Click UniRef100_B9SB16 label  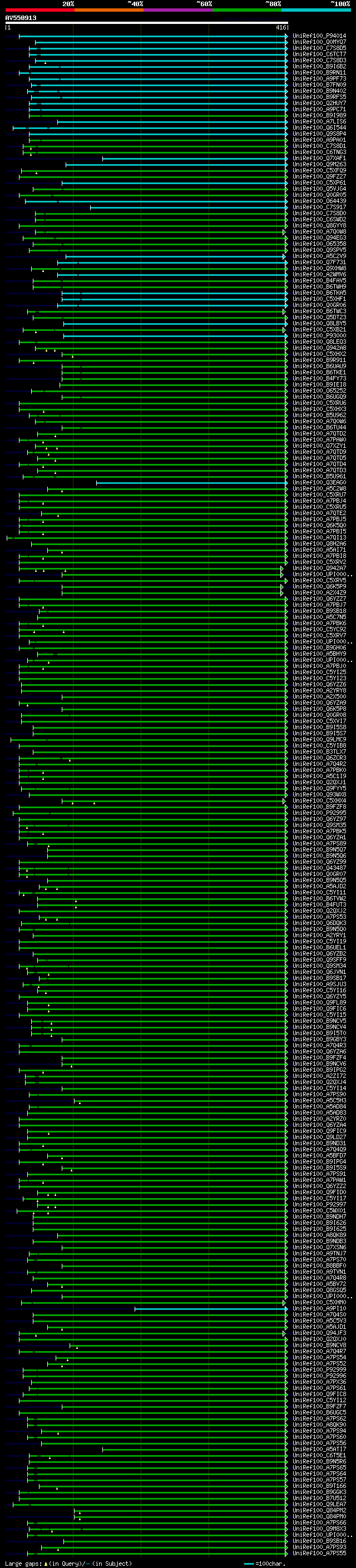click(x=319, y=1541)
